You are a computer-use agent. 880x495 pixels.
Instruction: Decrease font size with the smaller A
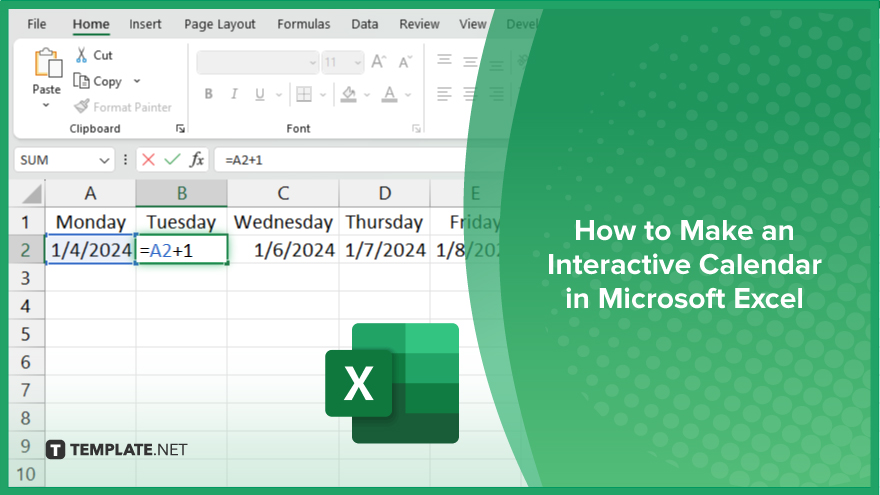coord(405,62)
